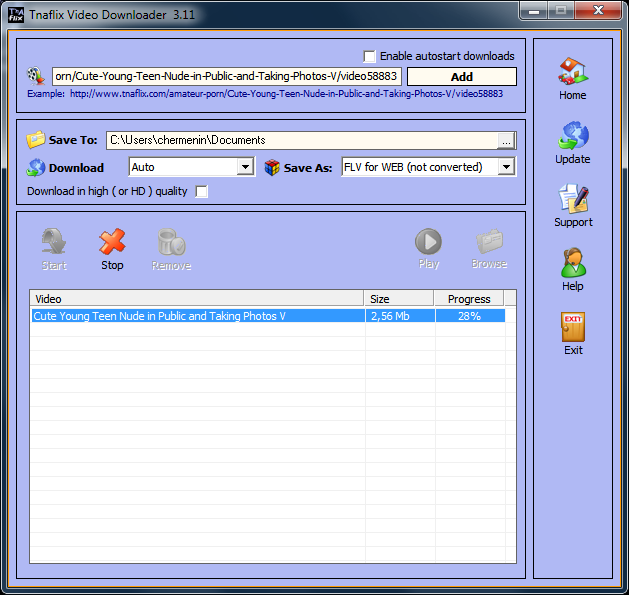Open Help with headset person icon
The width and height of the screenshot is (629, 595).
tap(573, 263)
